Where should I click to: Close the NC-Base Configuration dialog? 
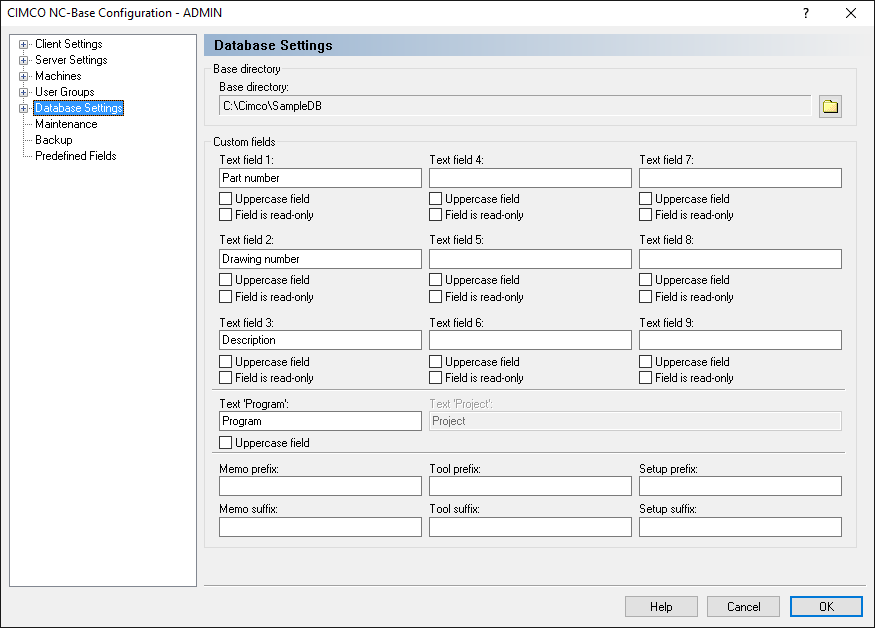click(850, 13)
